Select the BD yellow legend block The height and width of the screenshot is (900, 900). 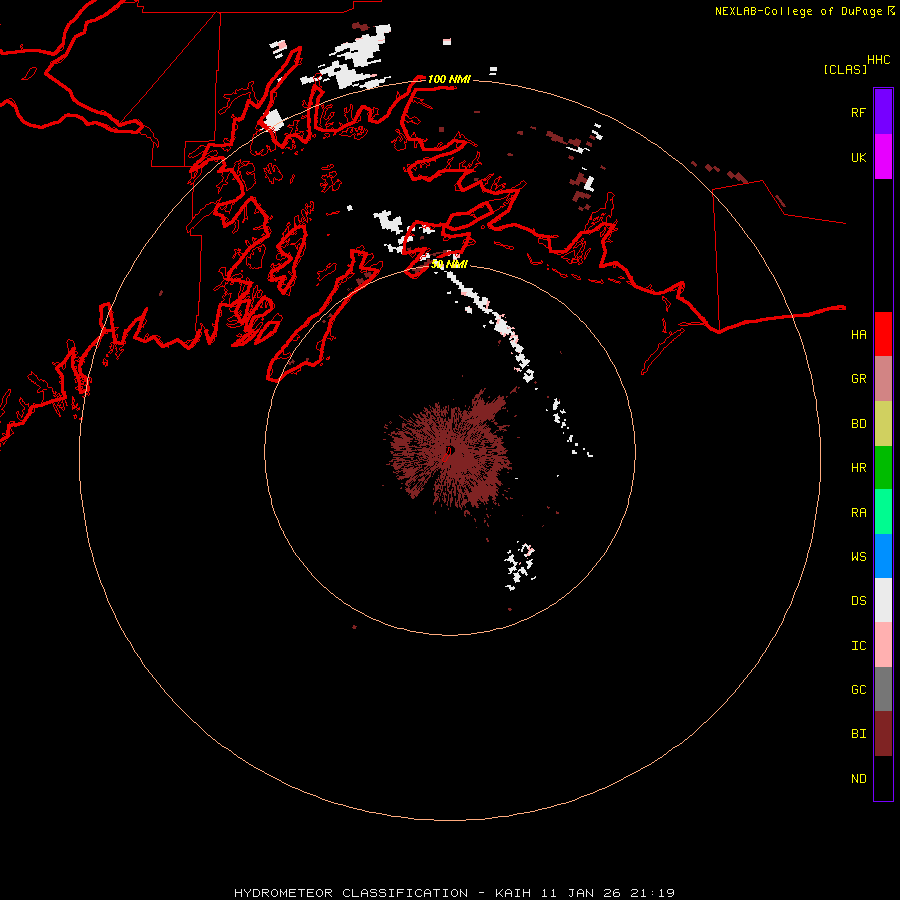[883, 423]
